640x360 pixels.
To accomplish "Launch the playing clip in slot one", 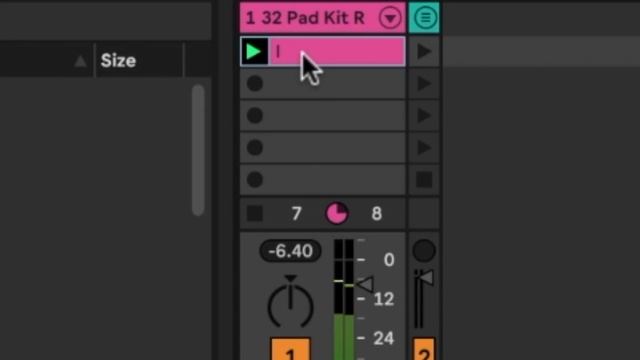I will point(254,51).
